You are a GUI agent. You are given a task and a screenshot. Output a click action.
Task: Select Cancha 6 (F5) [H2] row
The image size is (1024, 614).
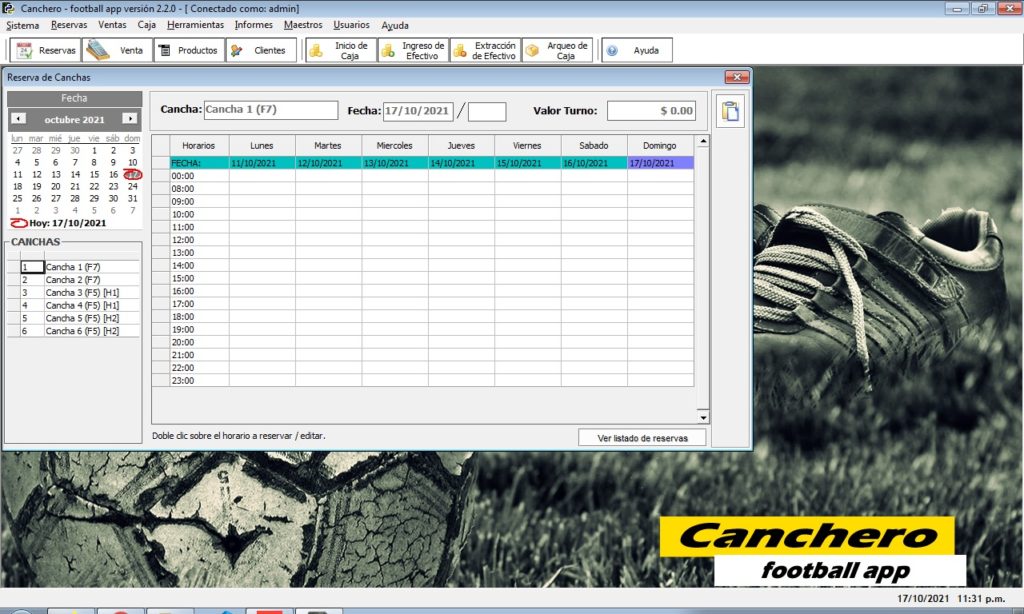pyautogui.click(x=73, y=331)
